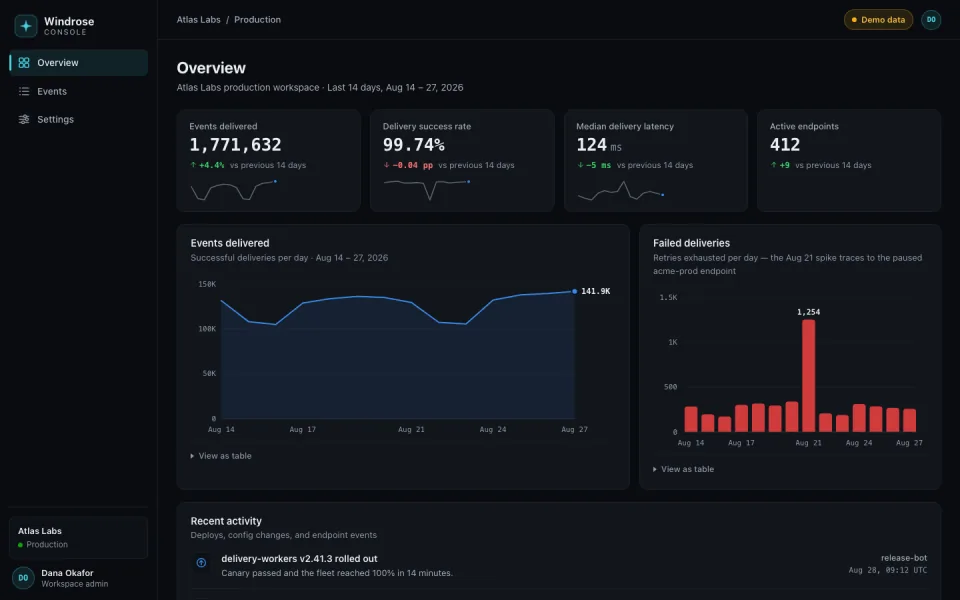Click the 1,771,632 value
This screenshot has width=960, height=600.
(x=235, y=144)
